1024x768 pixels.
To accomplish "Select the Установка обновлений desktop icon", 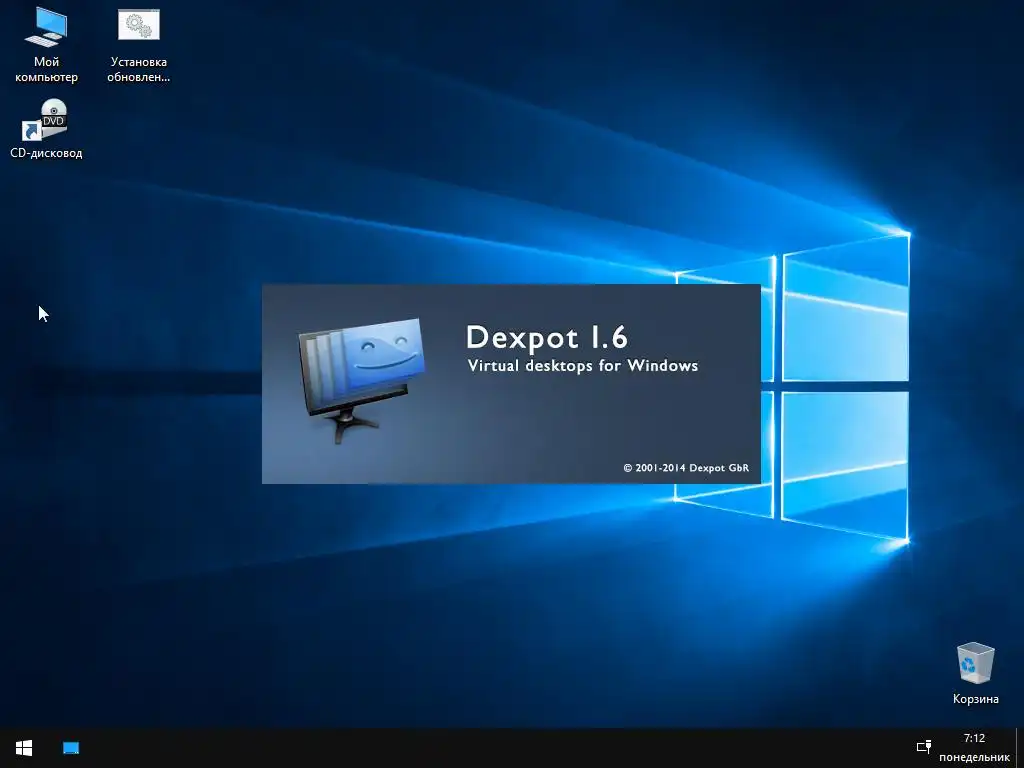I will [138, 44].
